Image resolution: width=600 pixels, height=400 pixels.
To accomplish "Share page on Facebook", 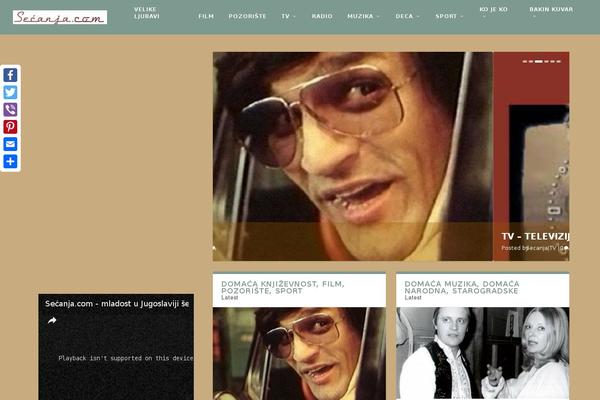I will [10, 75].
